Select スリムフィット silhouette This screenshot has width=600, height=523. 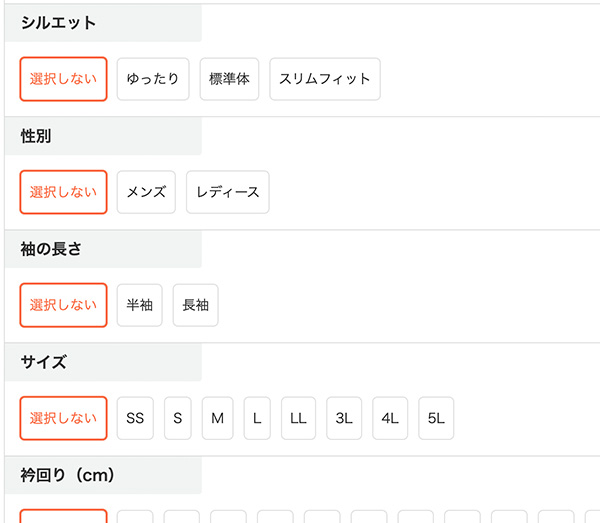[324, 79]
